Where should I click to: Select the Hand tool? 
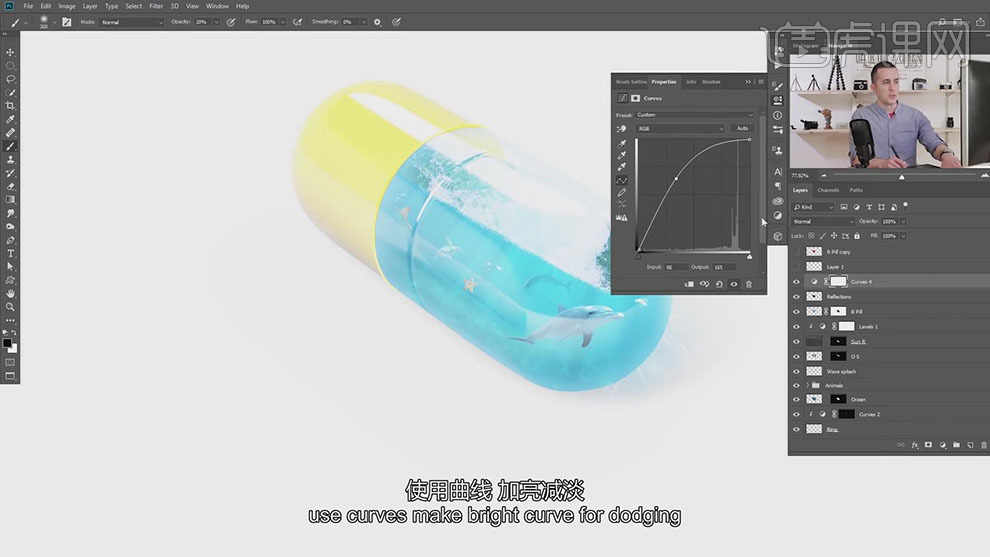(x=10, y=294)
